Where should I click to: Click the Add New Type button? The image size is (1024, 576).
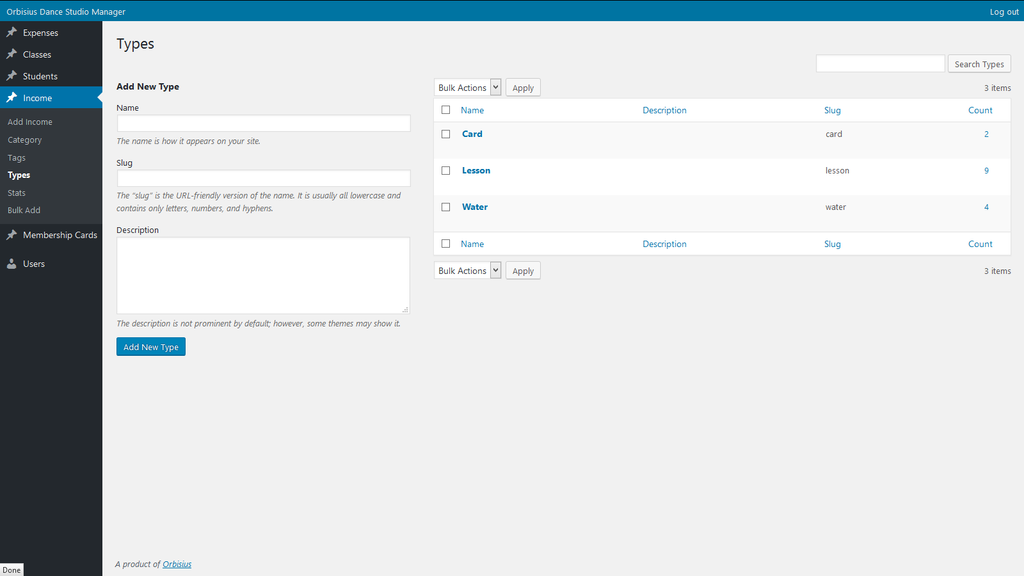click(151, 347)
